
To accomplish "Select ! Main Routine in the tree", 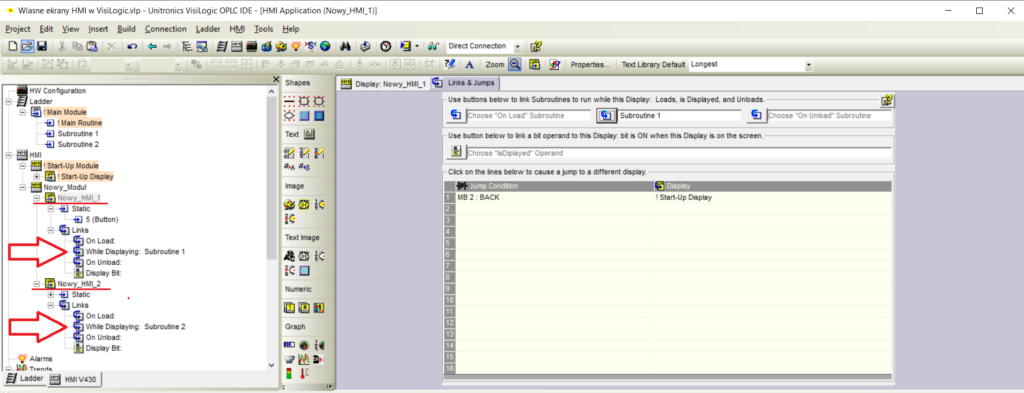I will 80,123.
